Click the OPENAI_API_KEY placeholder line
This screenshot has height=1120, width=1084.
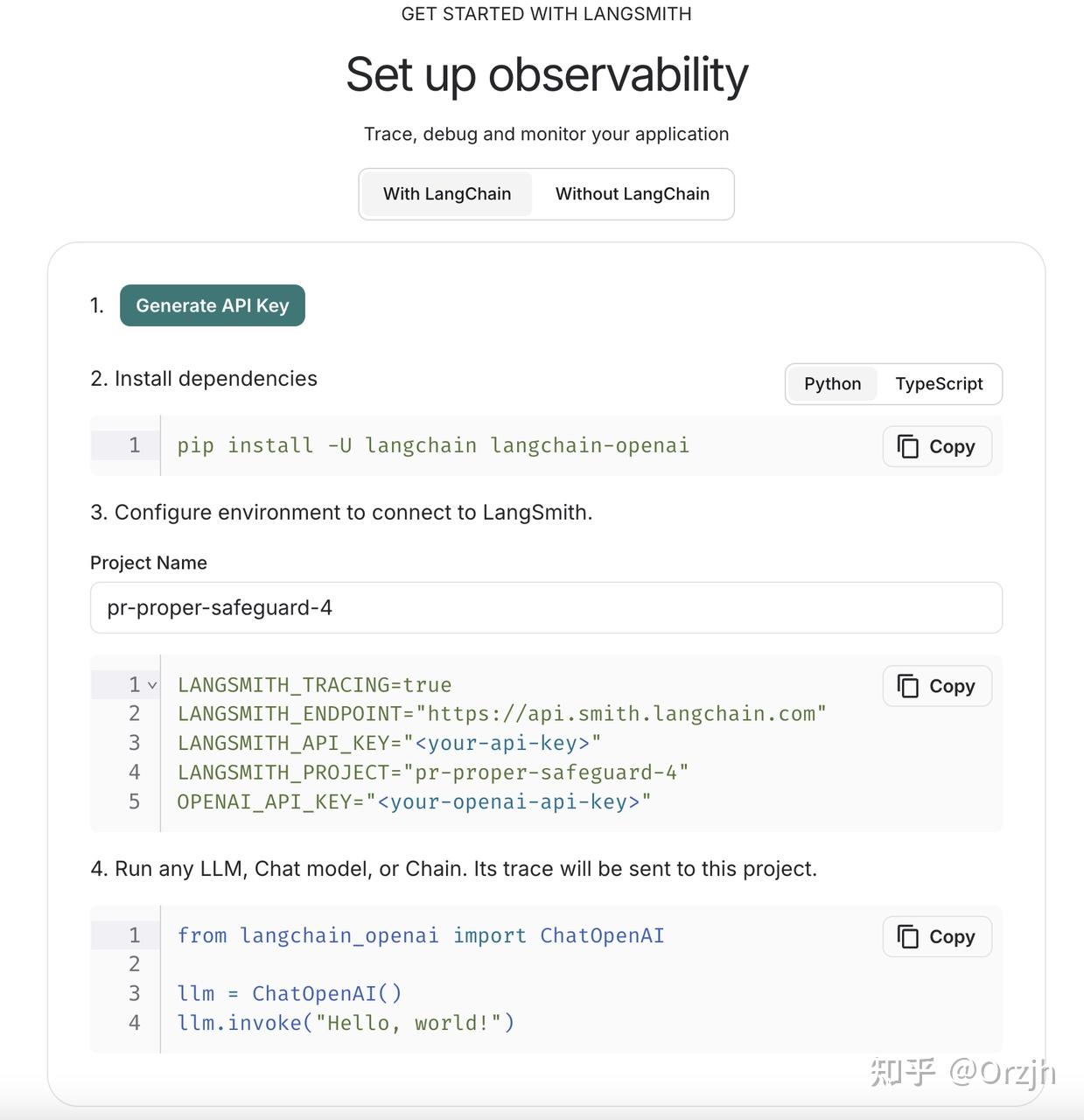click(x=414, y=801)
